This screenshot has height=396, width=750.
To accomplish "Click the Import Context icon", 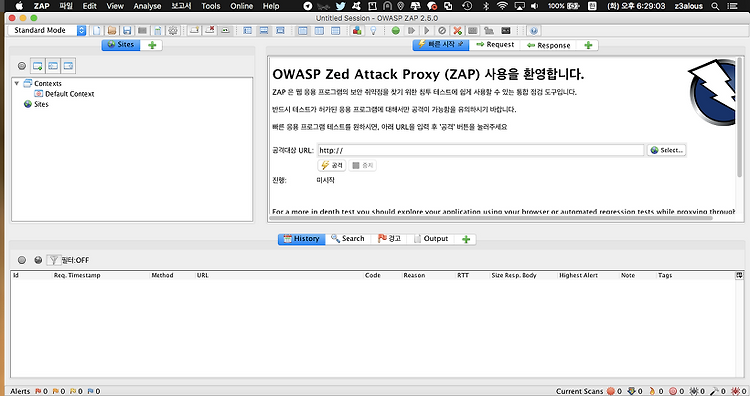I will click(x=53, y=66).
